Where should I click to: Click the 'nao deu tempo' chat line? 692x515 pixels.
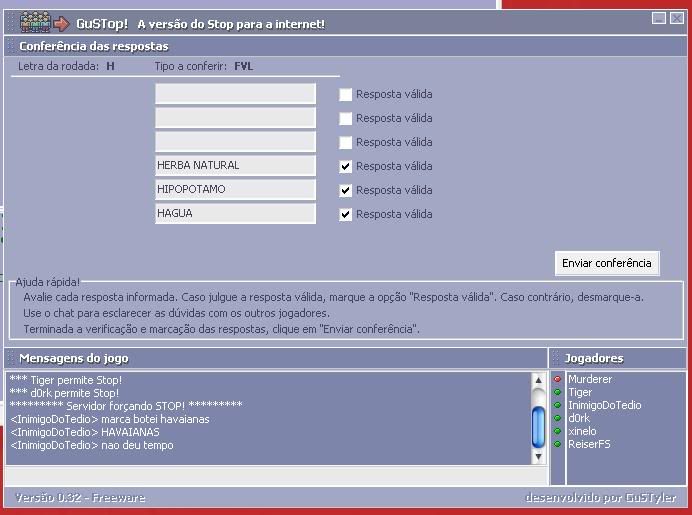(91, 445)
